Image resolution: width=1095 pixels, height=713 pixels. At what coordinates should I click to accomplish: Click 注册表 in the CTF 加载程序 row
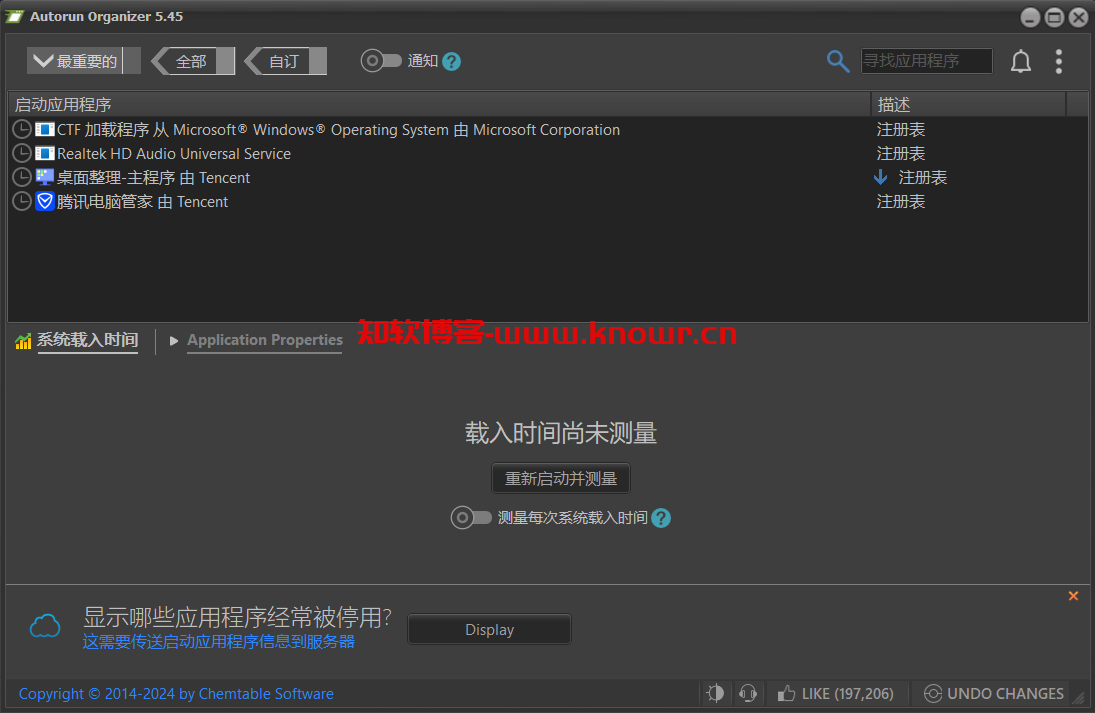[x=901, y=129]
